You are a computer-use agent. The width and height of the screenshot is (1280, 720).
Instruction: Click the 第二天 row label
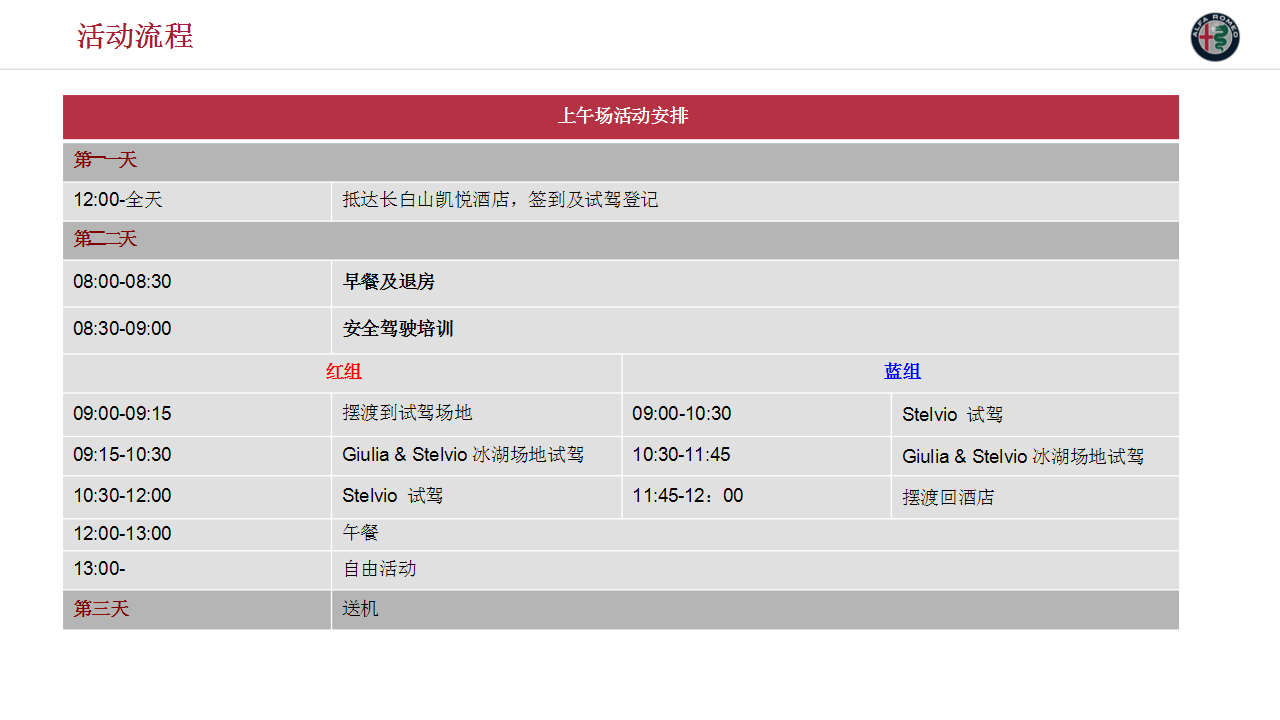(x=105, y=240)
